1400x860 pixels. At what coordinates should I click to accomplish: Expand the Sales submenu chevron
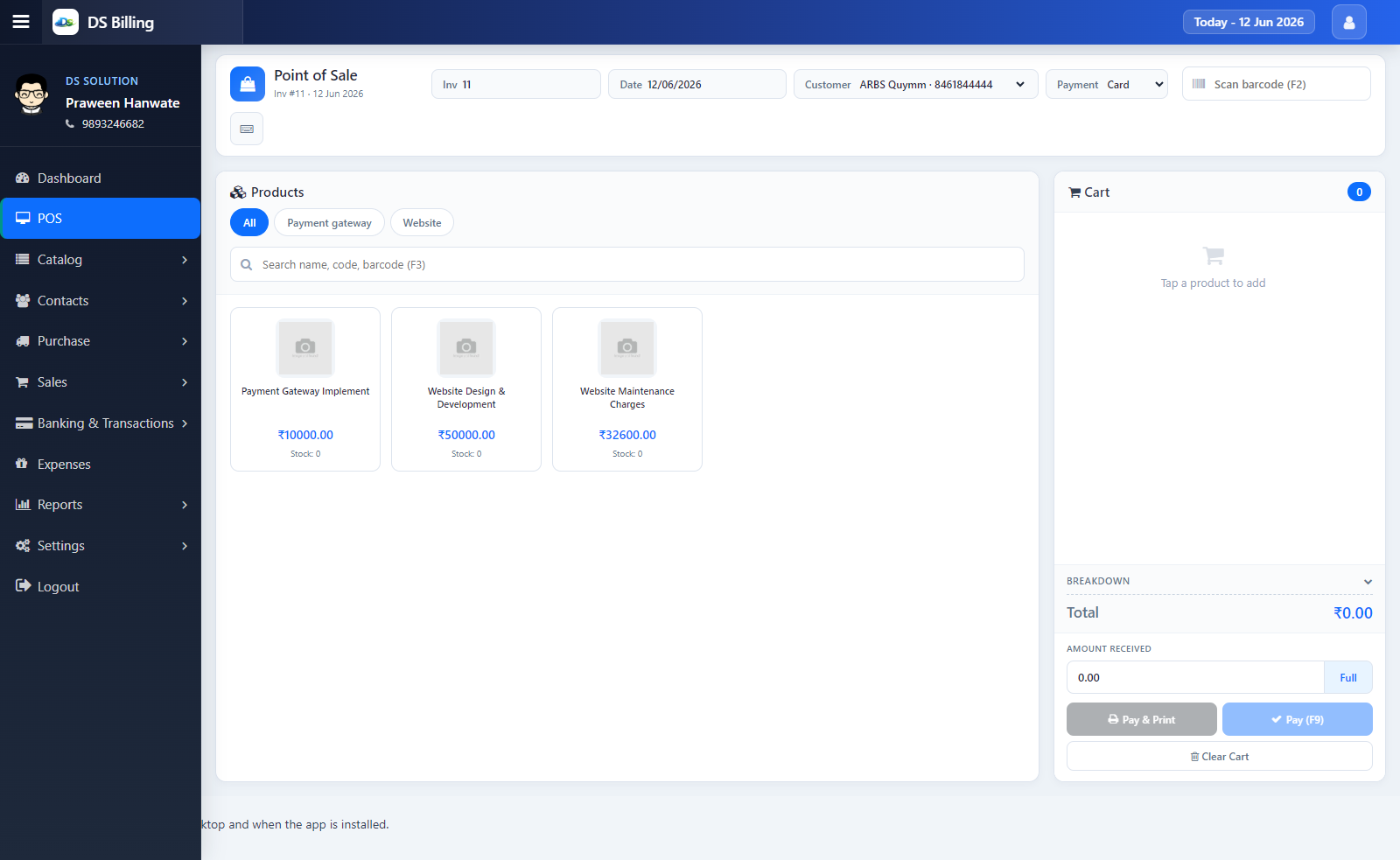[x=185, y=382]
